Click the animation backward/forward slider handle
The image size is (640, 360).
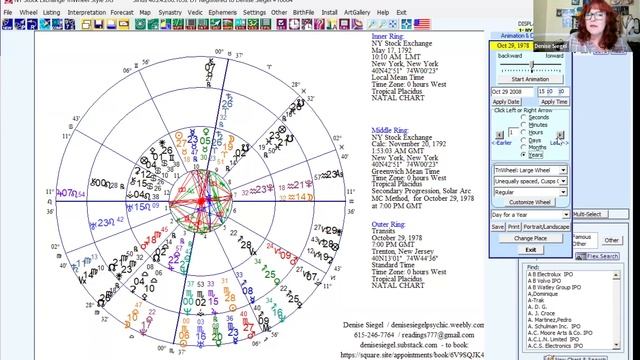(x=532, y=64)
